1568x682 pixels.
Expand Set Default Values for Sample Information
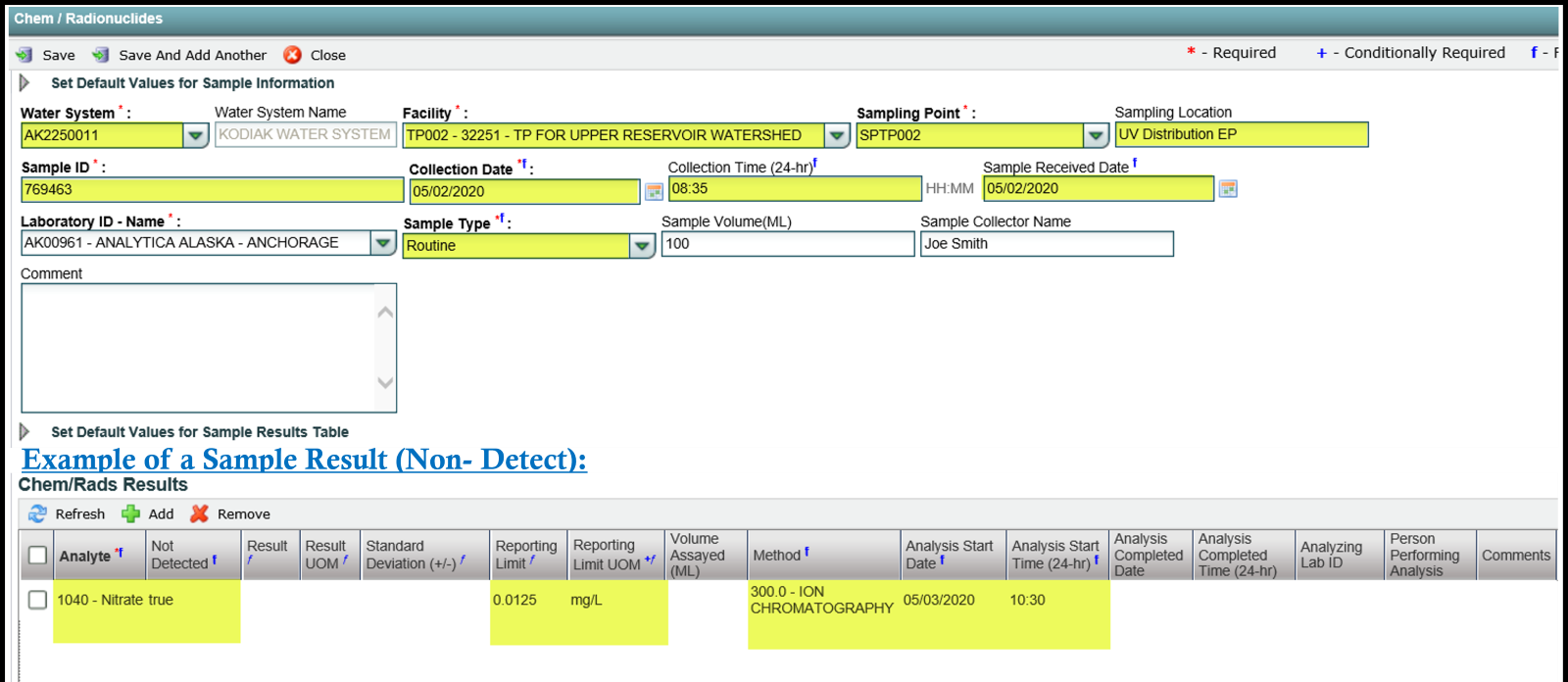click(25, 83)
